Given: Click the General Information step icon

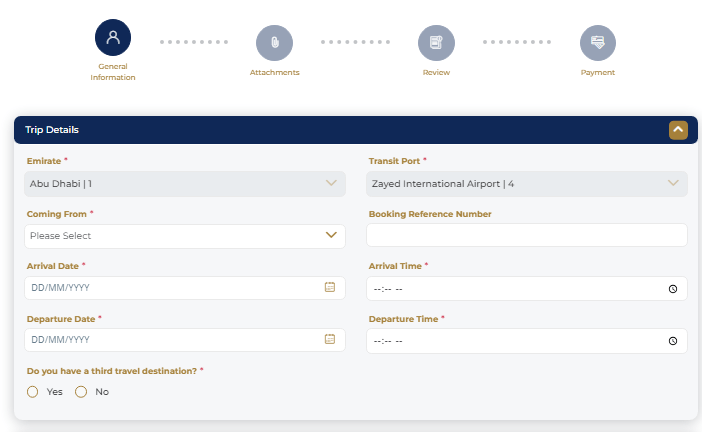Looking at the screenshot, I should click(113, 38).
